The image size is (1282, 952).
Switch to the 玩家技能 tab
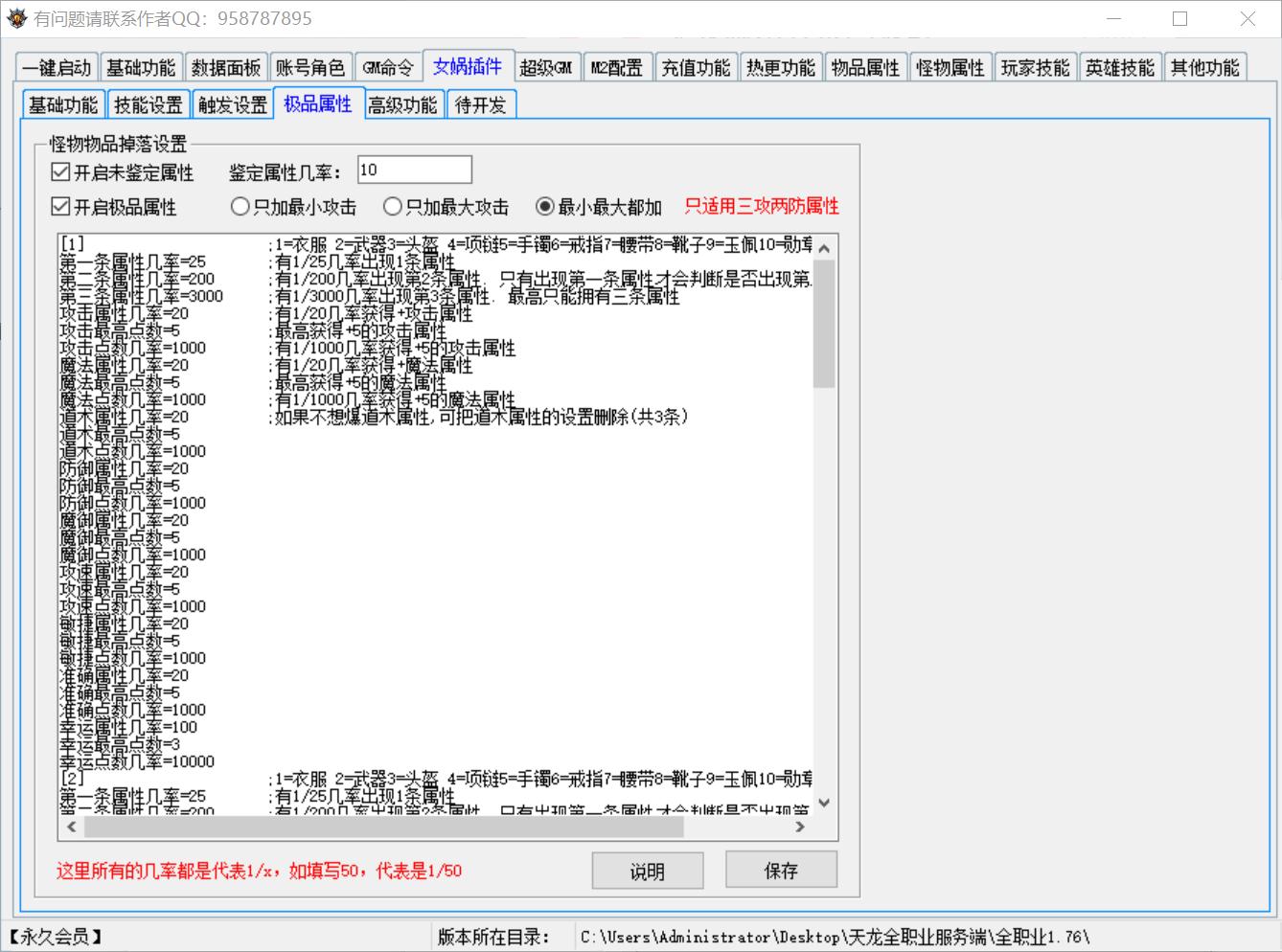pyautogui.click(x=1036, y=67)
